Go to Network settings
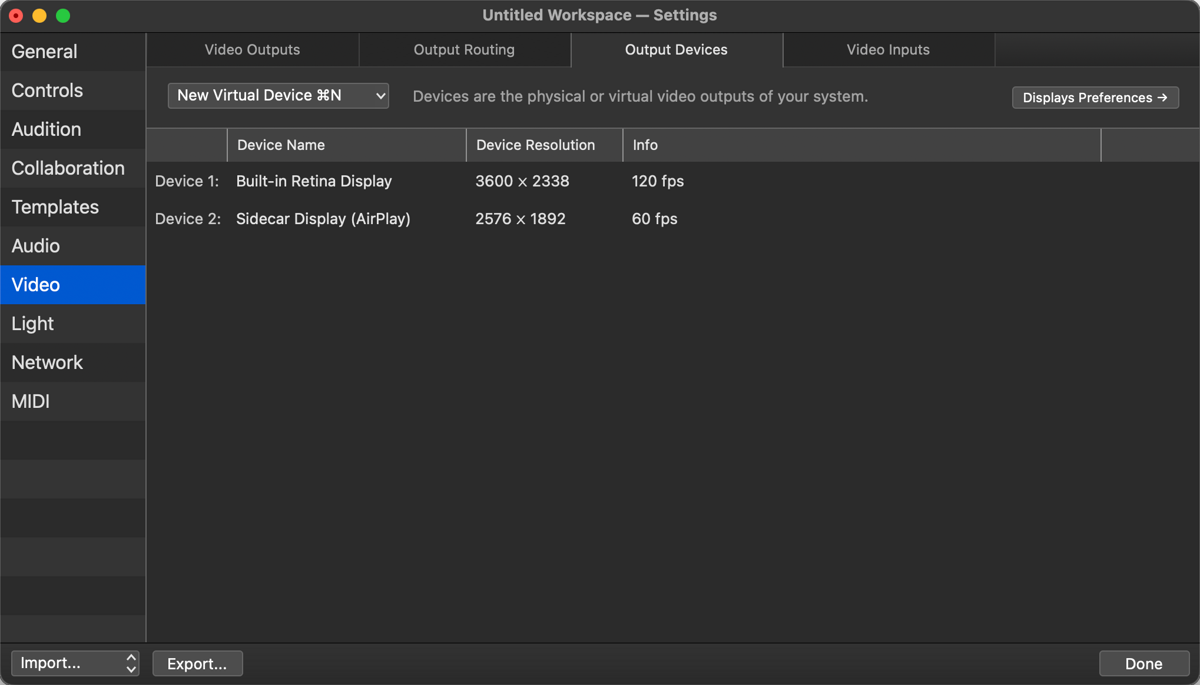Screen dimensions: 1200x685 [73, 363]
